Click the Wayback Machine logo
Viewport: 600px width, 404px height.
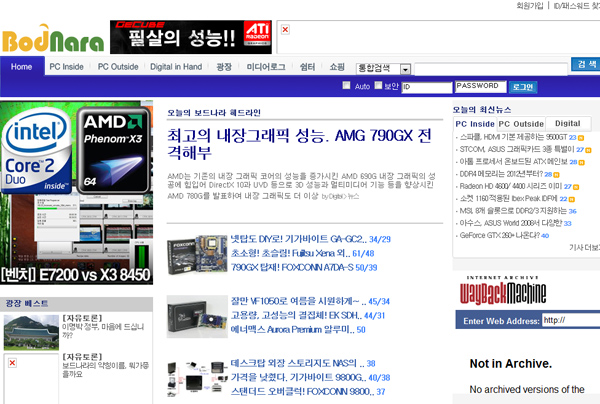[503, 291]
